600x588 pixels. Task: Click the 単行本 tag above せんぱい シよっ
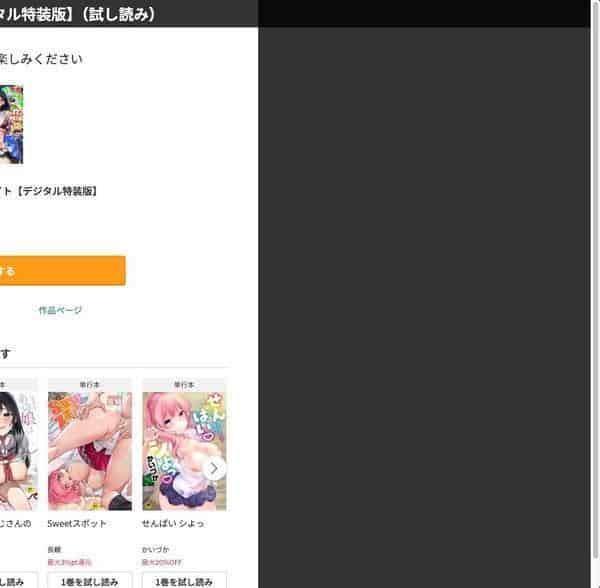click(x=184, y=384)
